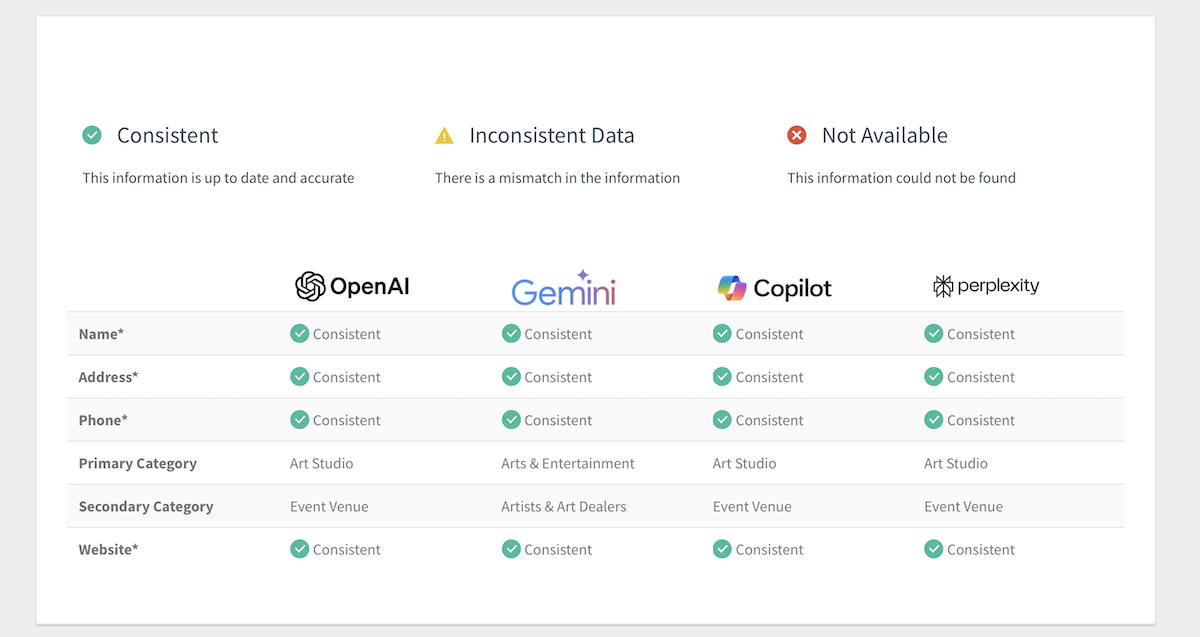The height and width of the screenshot is (637, 1200).
Task: Click the Consistent text in Gemini's Website row
Action: 558,550
